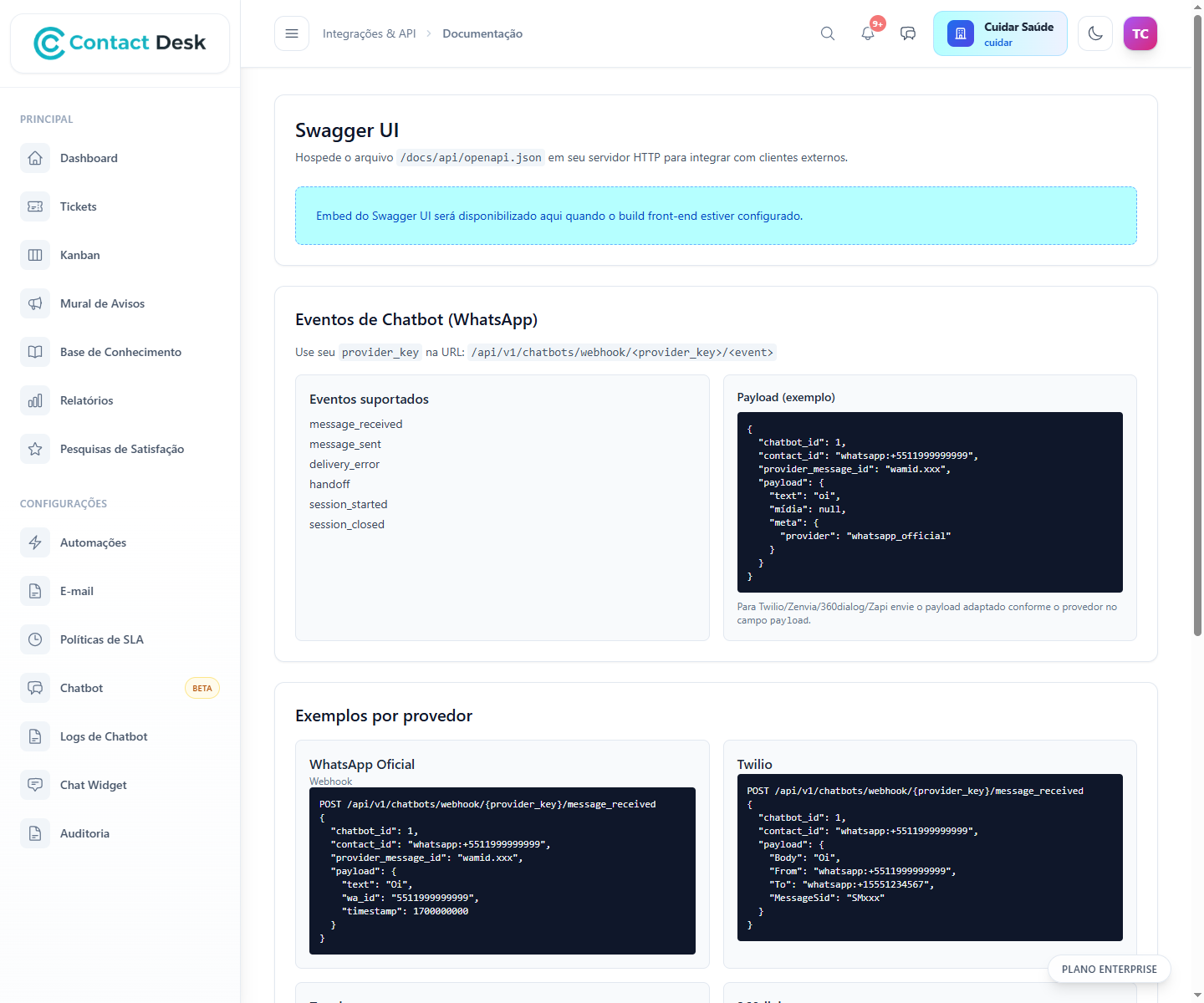The height and width of the screenshot is (1003, 1204).
Task: Select the Chat Widget option
Action: (x=93, y=785)
